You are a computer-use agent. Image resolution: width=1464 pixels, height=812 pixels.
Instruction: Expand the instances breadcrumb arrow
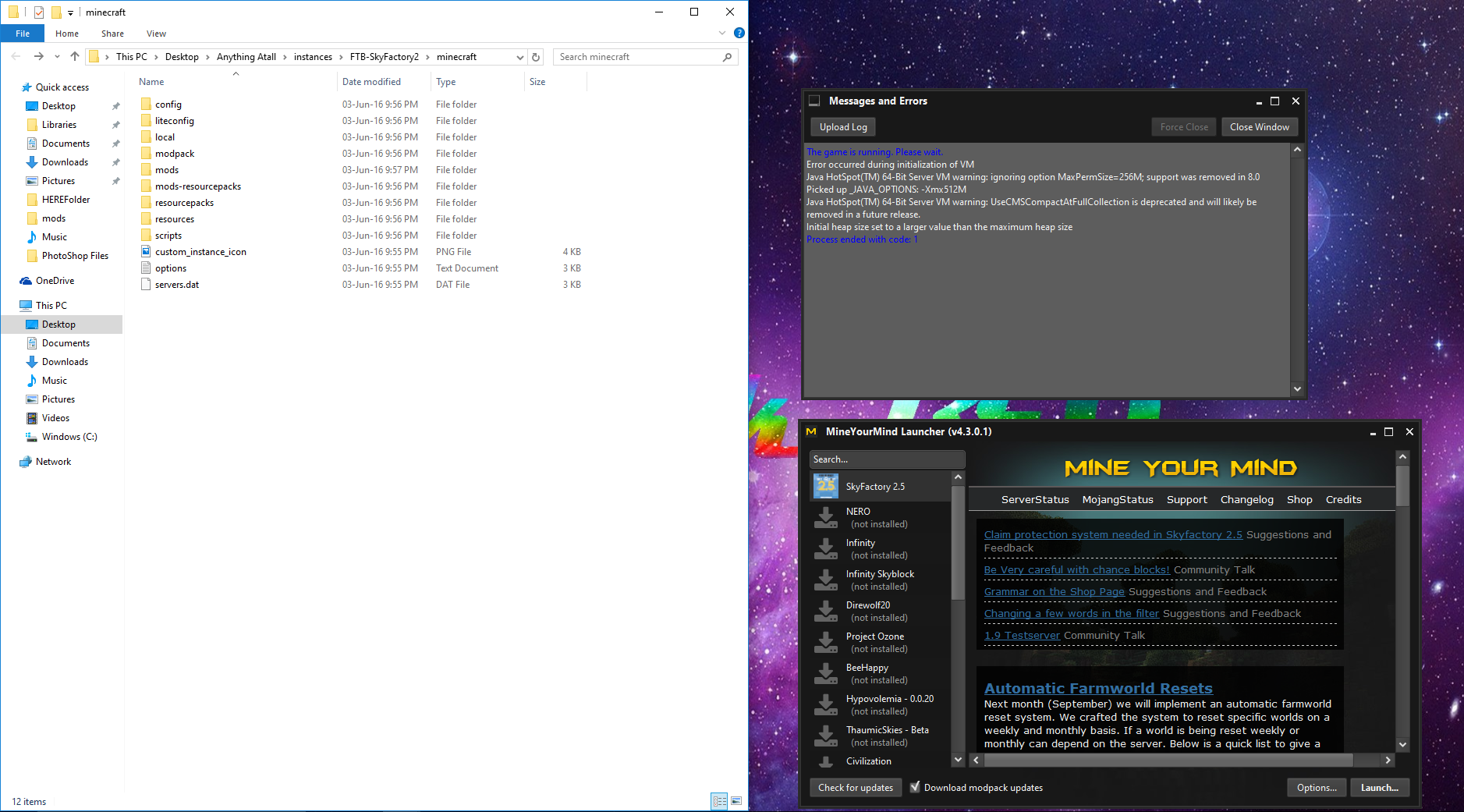coord(341,57)
